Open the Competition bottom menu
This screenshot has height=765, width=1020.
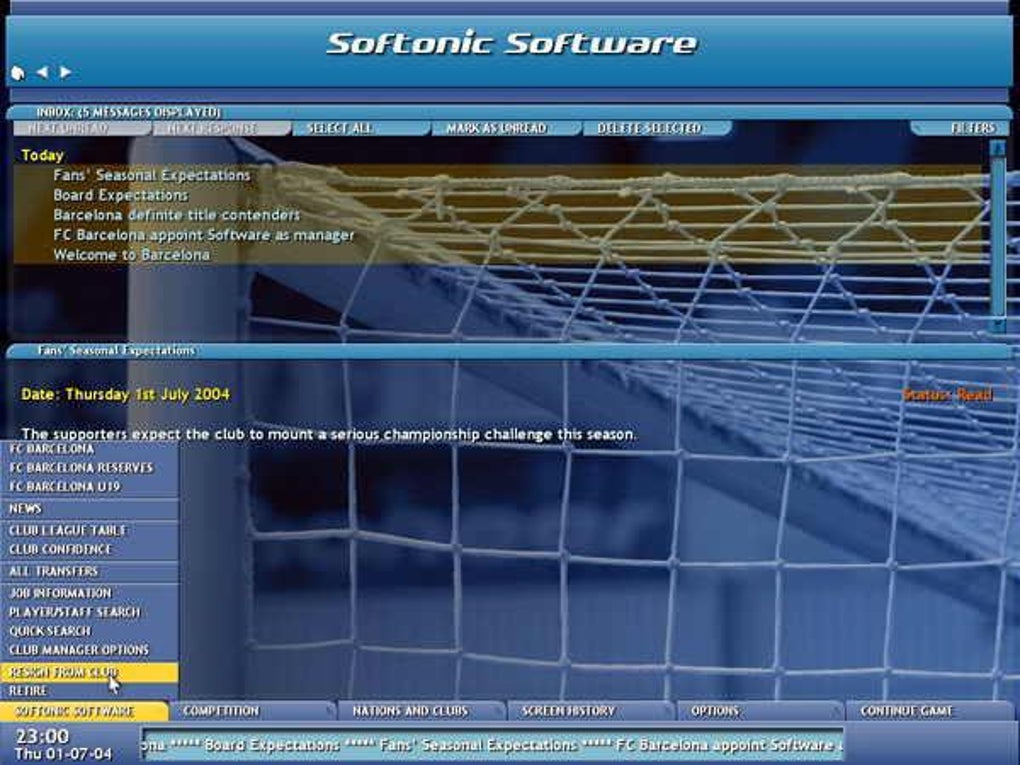[253, 711]
